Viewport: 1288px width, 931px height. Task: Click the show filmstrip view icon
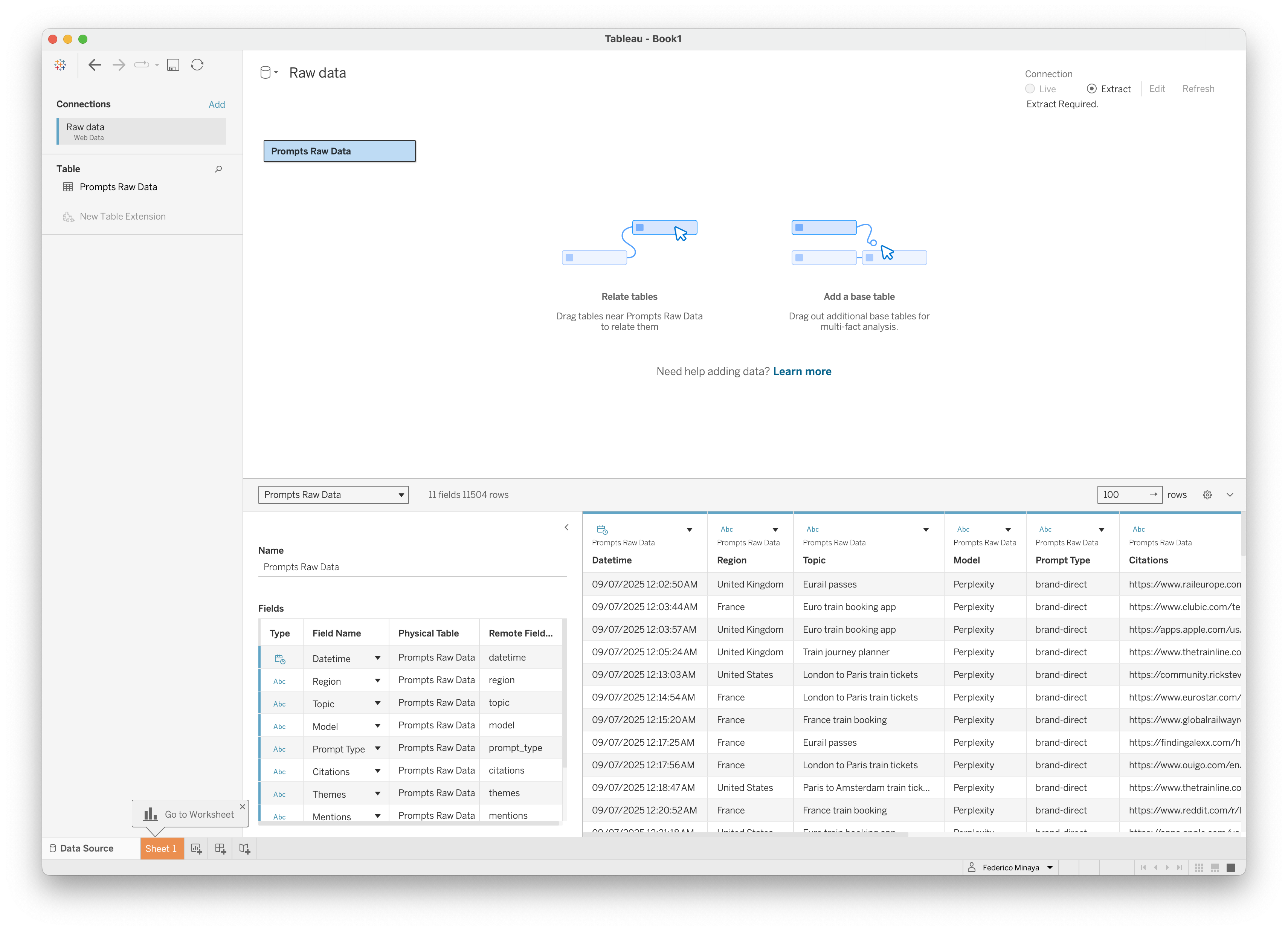tap(1215, 867)
